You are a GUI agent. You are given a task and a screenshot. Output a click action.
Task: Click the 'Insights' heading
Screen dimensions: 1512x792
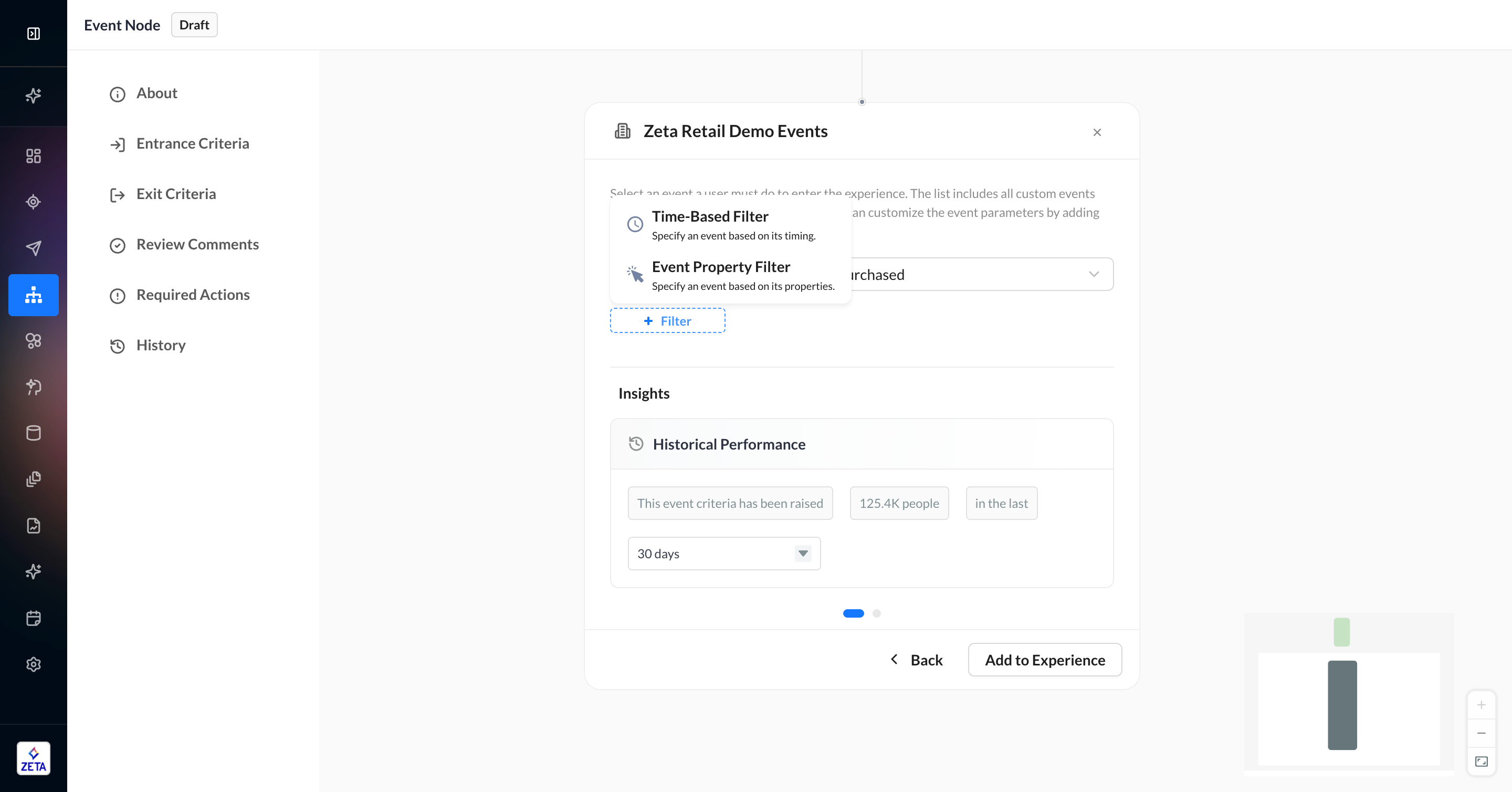click(644, 393)
